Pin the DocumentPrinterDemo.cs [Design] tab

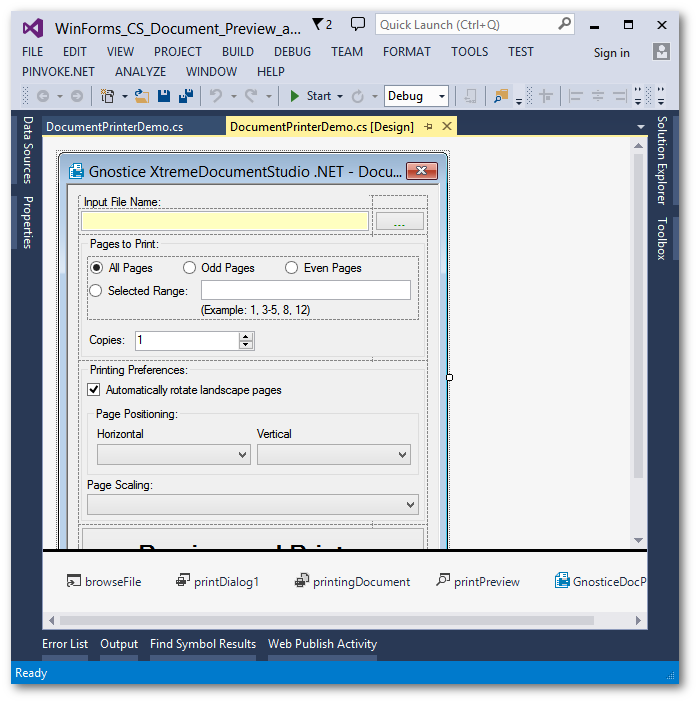(429, 126)
